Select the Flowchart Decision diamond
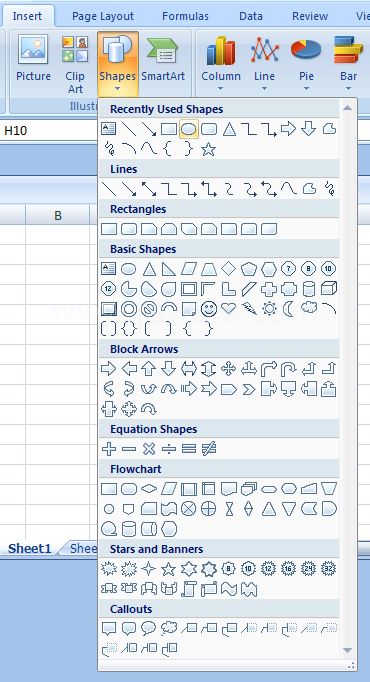 (x=149, y=489)
